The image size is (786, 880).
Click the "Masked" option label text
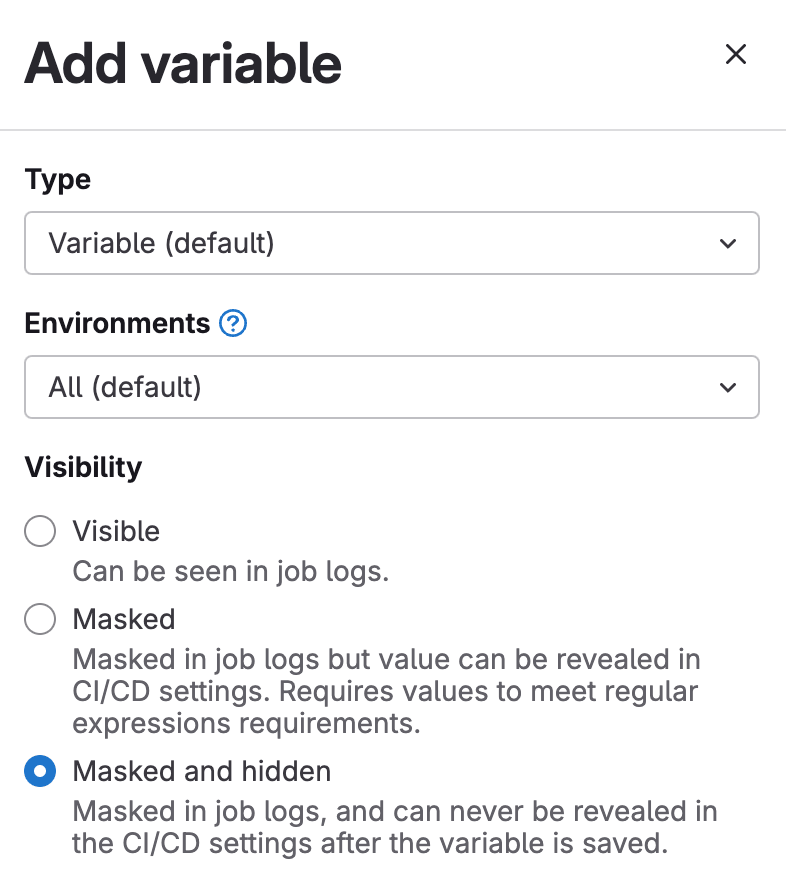(x=124, y=620)
